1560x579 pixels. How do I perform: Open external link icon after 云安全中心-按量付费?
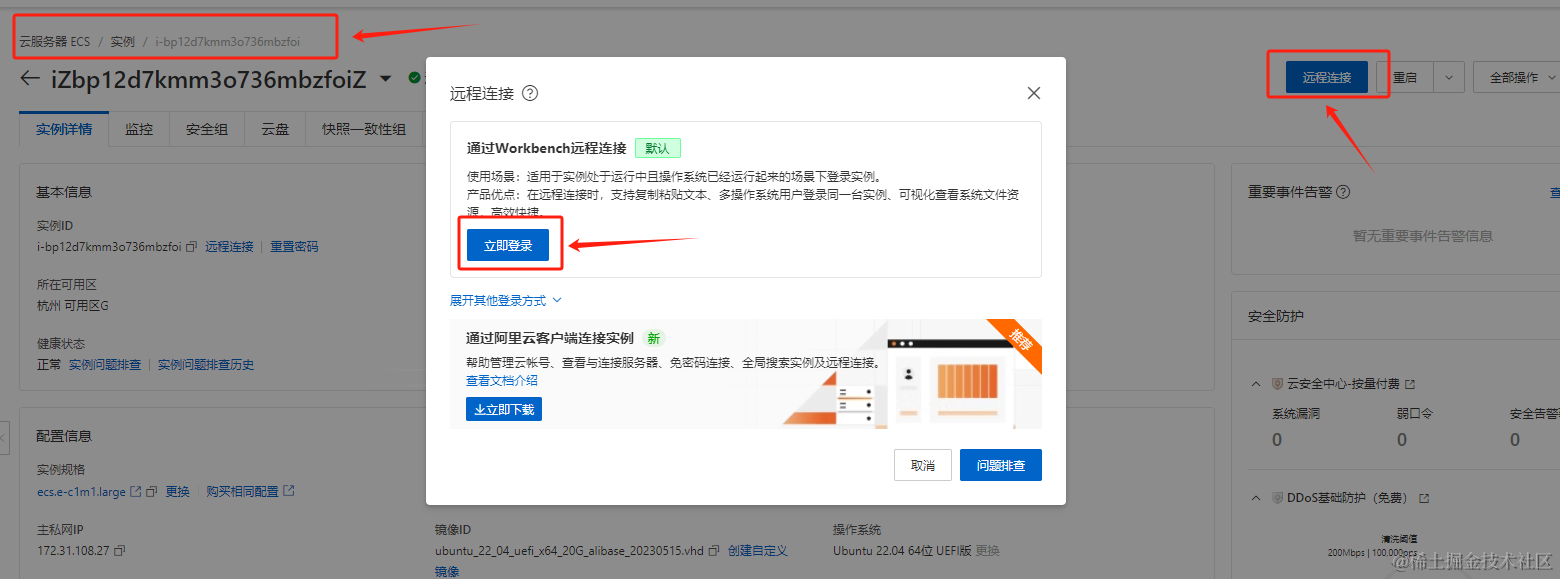click(1410, 384)
